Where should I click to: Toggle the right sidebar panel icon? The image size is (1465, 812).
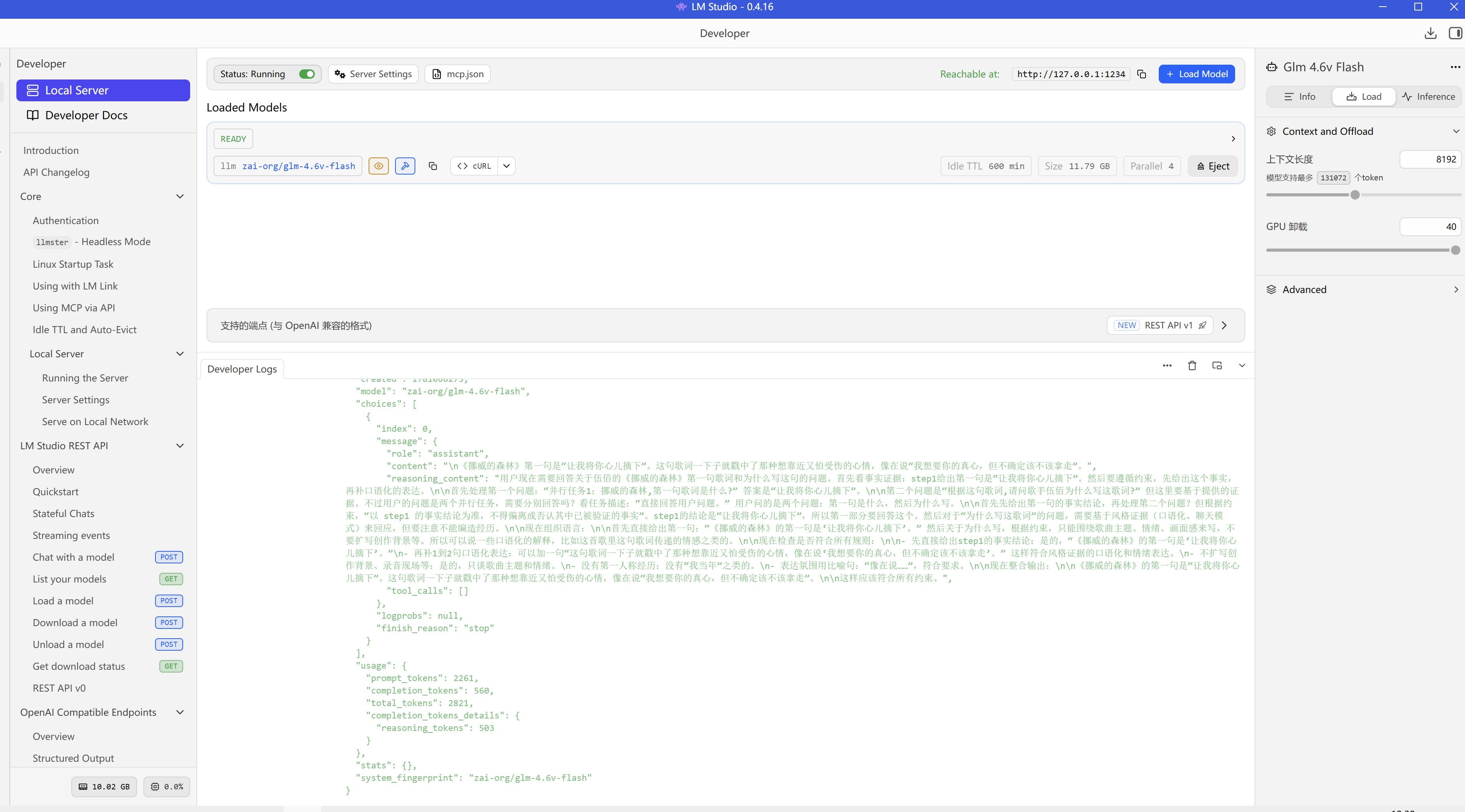click(1455, 34)
